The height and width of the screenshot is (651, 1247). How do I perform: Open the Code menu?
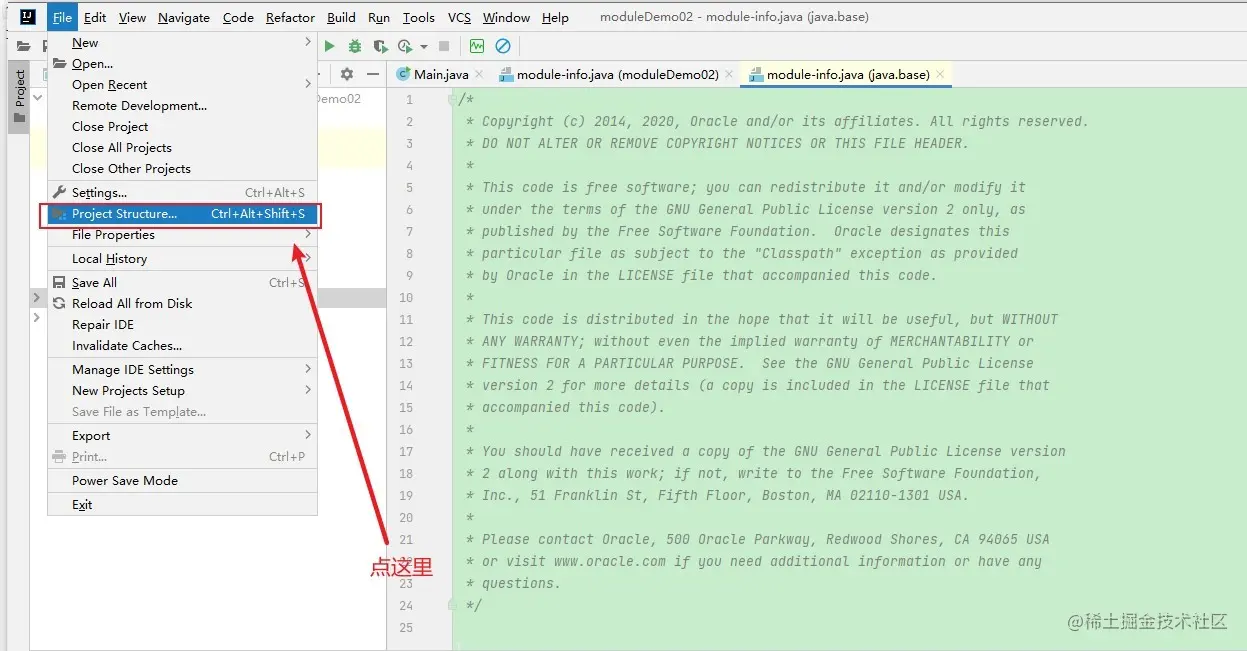(x=238, y=17)
